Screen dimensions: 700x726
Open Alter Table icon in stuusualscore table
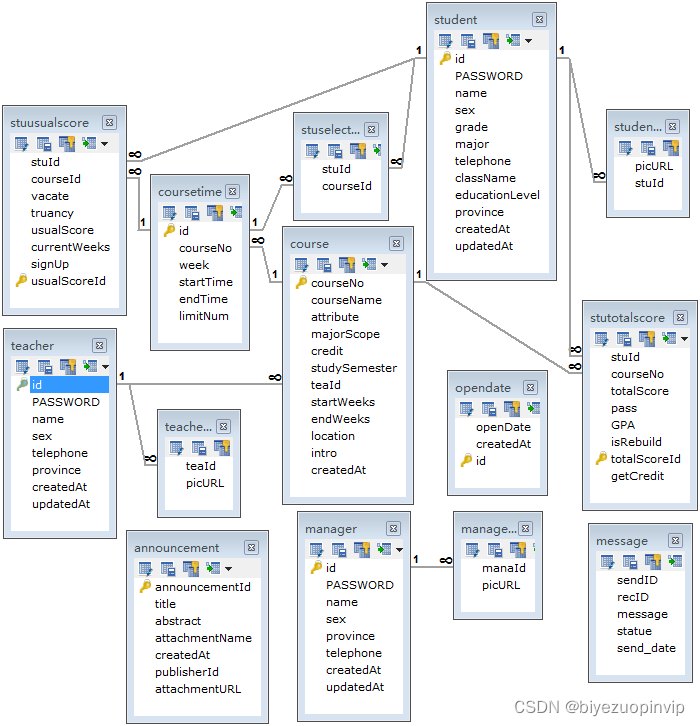pos(21,144)
